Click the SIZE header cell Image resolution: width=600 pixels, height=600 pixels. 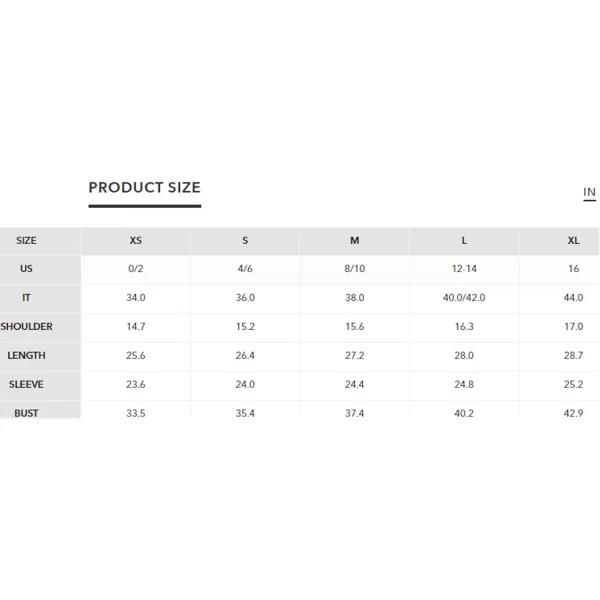click(26, 241)
